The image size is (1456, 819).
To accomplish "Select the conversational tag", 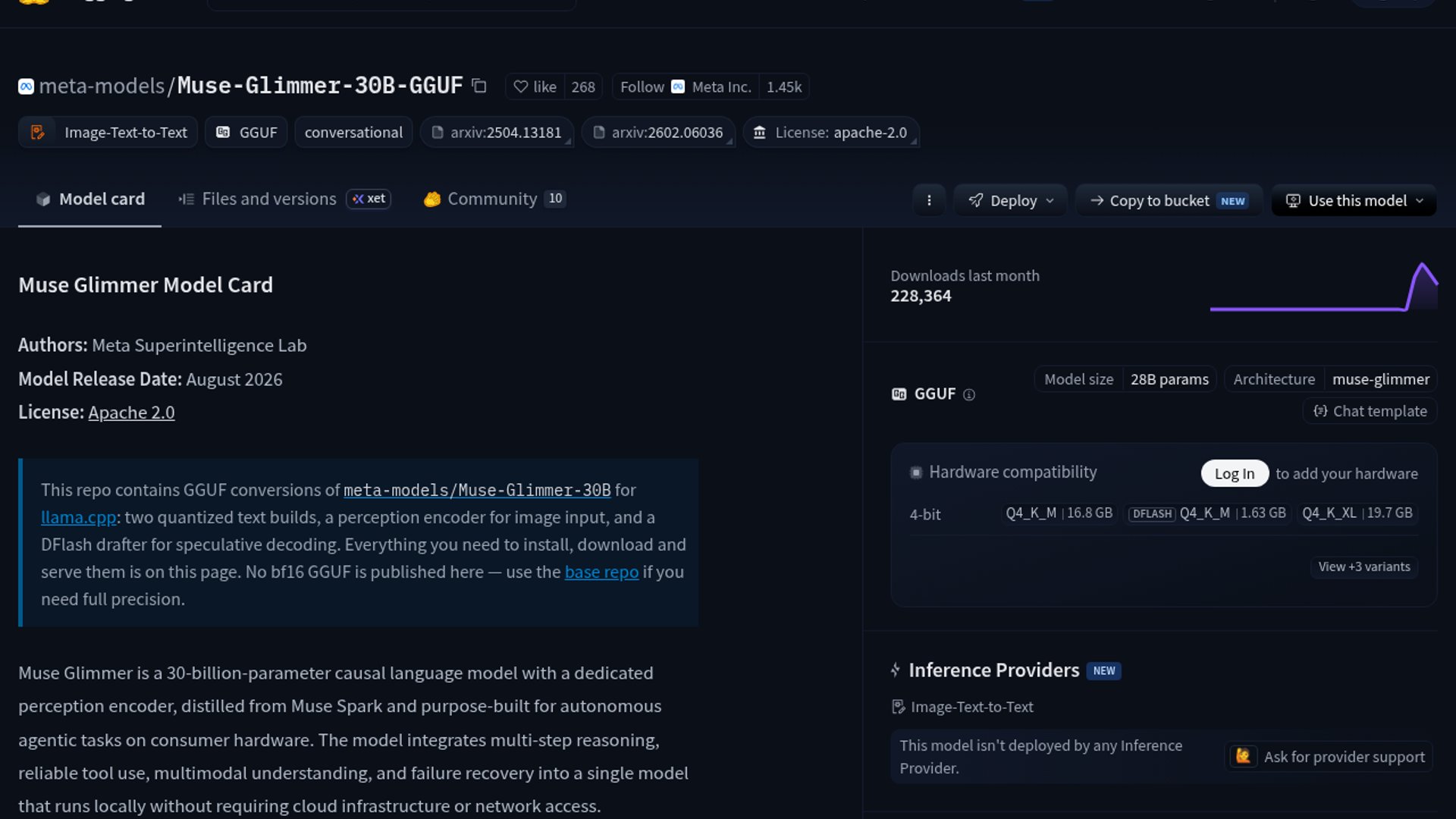I will click(x=353, y=132).
